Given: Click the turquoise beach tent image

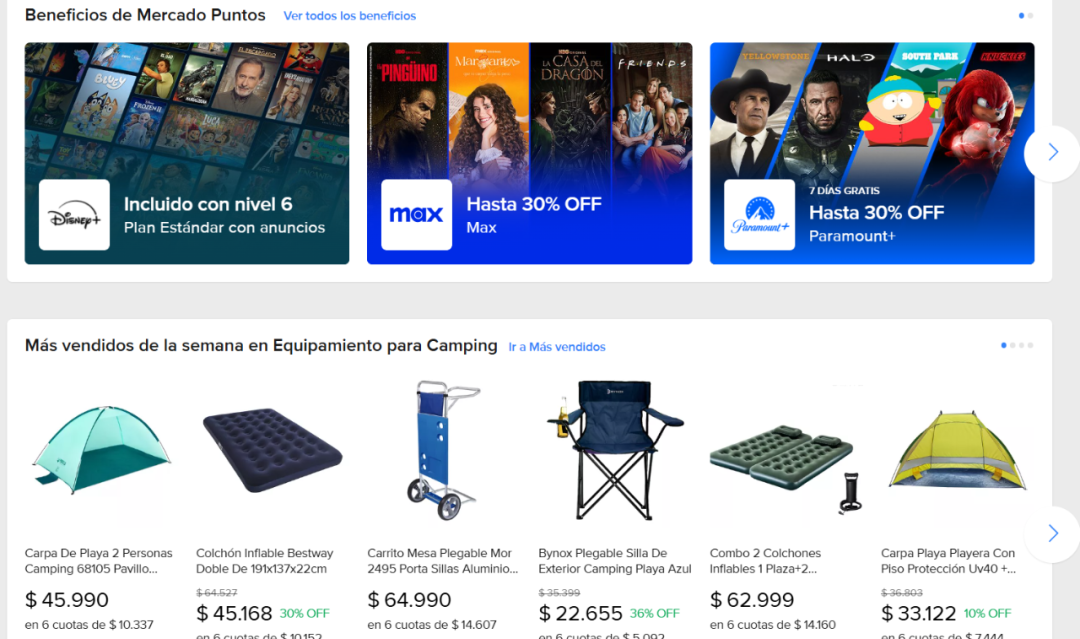Looking at the screenshot, I should pyautogui.click(x=101, y=451).
